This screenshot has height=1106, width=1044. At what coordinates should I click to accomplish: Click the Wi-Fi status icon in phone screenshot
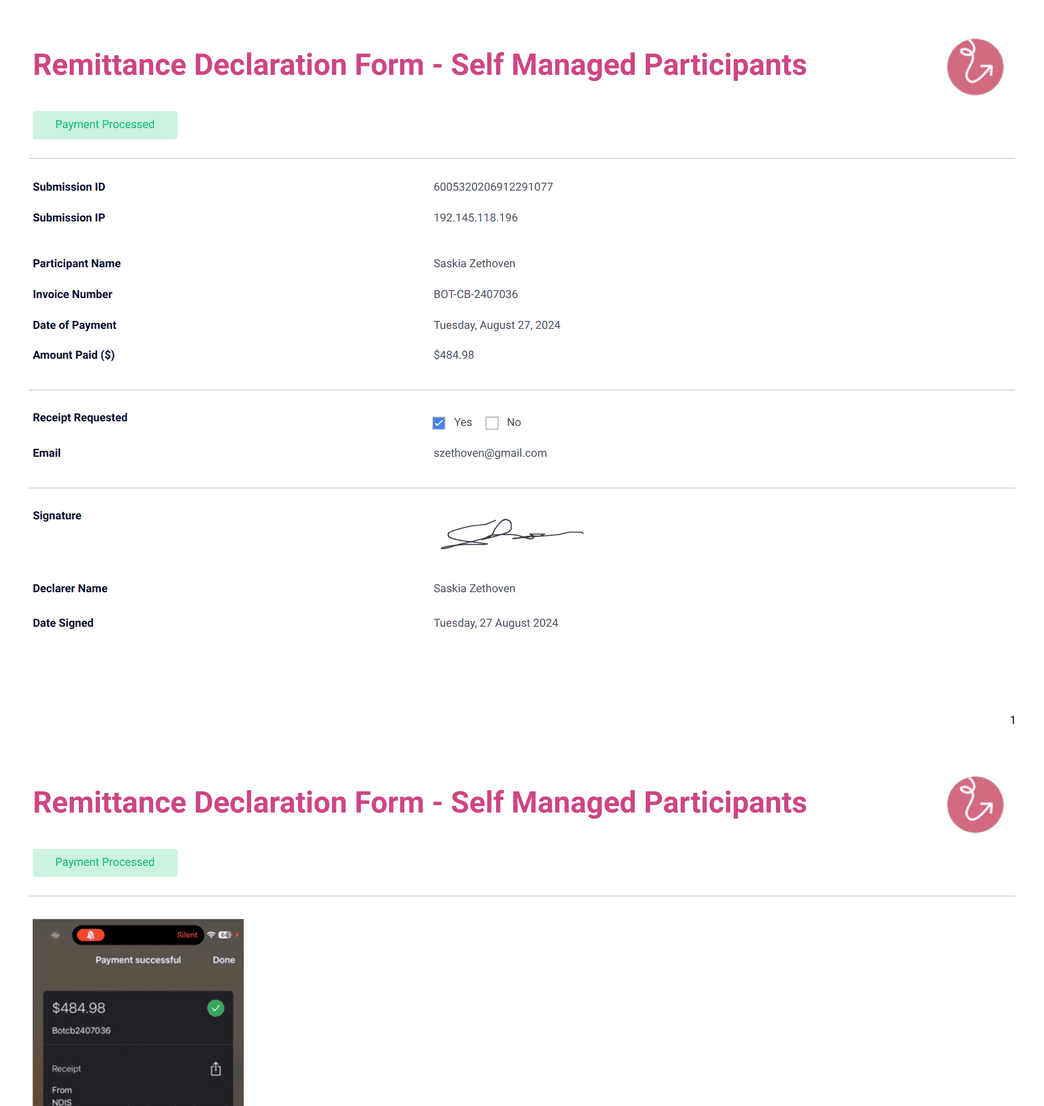[x=211, y=935]
